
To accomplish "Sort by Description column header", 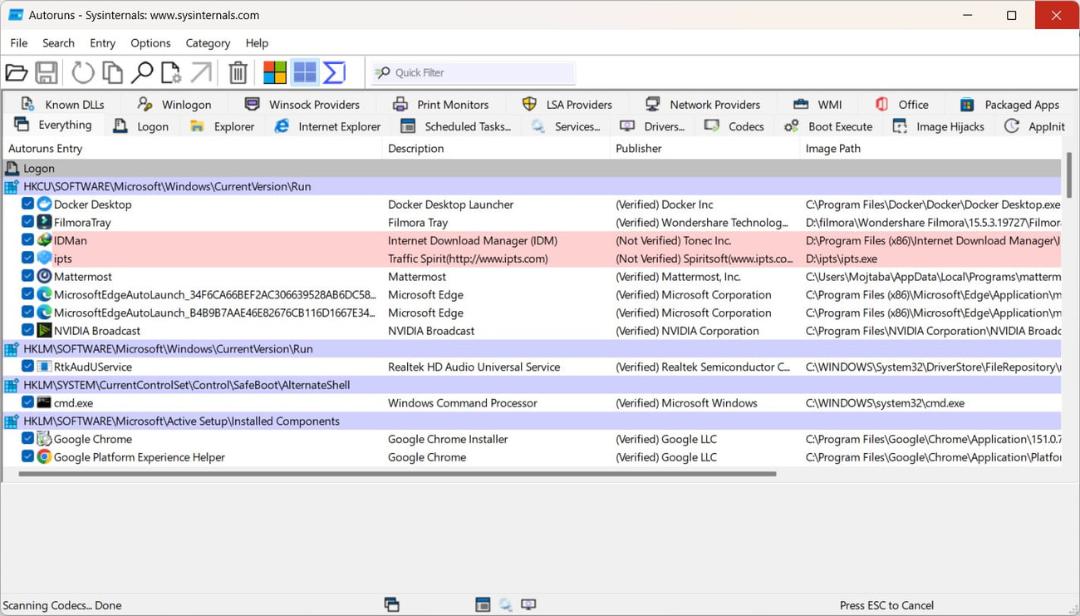I will 496,148.
